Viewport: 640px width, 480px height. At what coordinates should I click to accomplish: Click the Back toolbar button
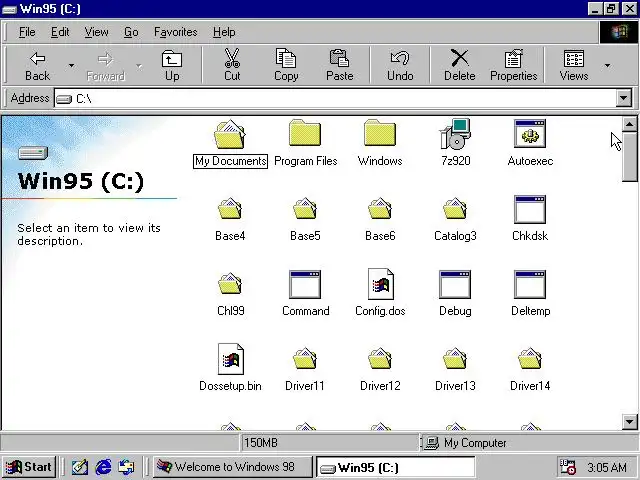click(38, 66)
